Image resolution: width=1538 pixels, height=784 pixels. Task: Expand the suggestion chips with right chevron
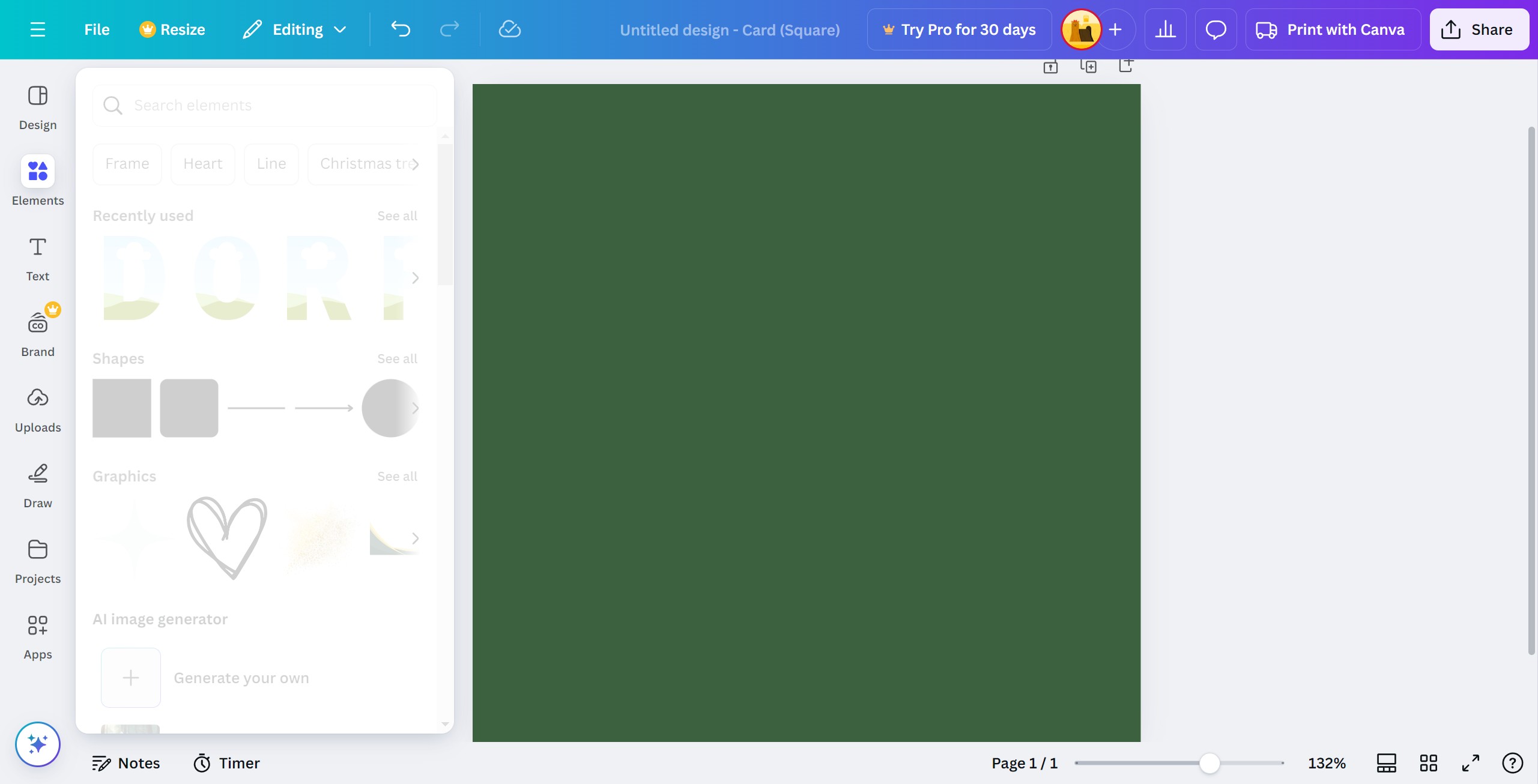click(416, 164)
